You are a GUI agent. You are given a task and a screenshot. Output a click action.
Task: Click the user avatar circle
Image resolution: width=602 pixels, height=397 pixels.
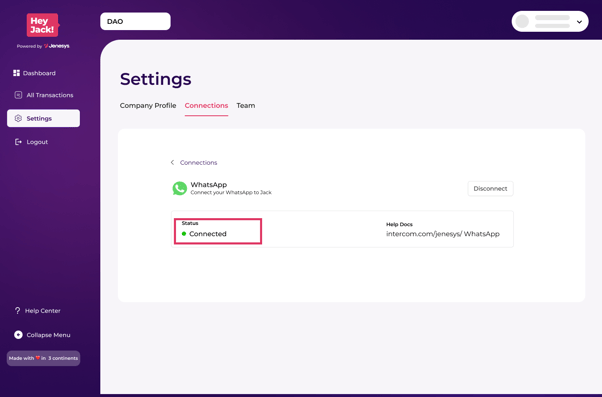click(522, 22)
